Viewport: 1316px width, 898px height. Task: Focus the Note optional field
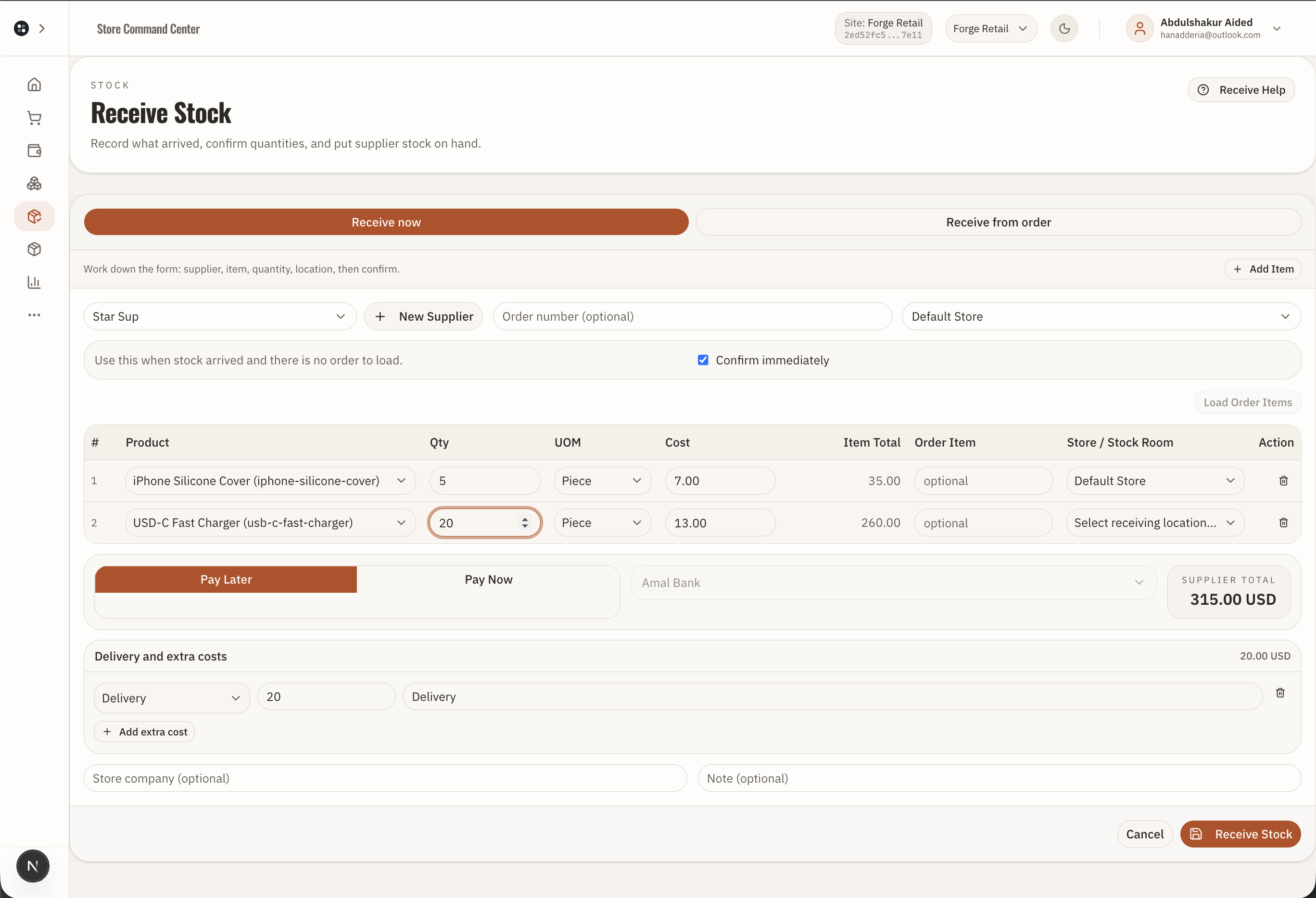(x=999, y=778)
